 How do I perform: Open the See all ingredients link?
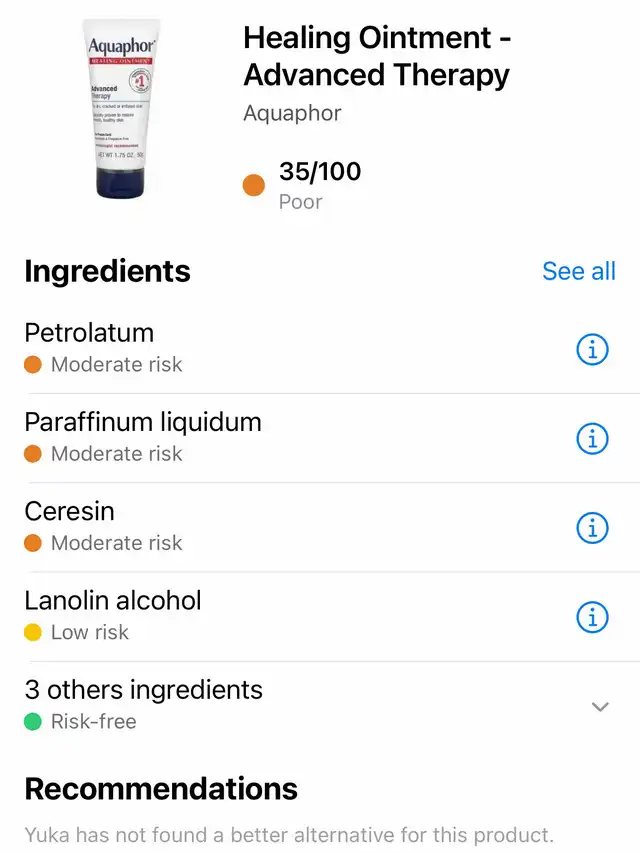click(579, 271)
